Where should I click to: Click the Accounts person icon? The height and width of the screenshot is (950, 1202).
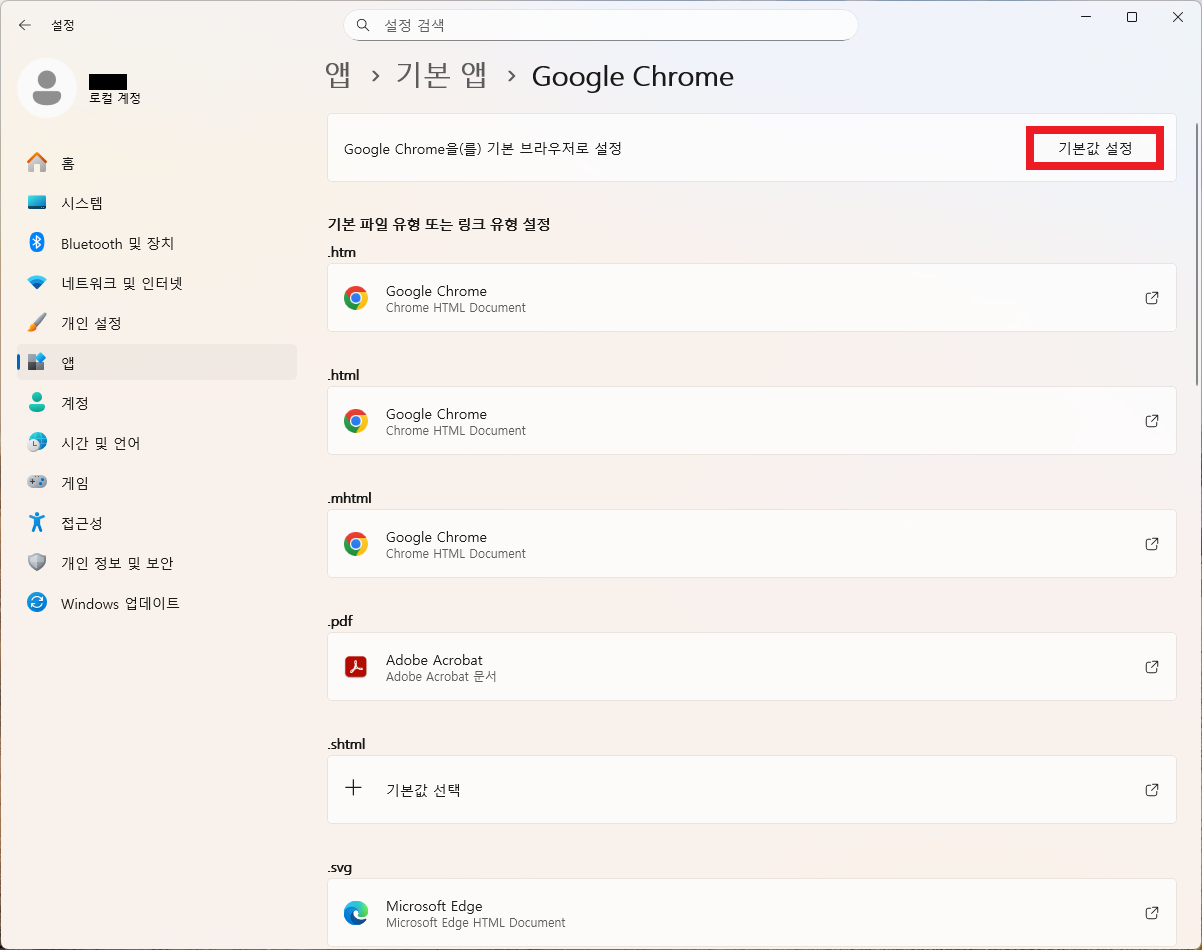(x=37, y=402)
